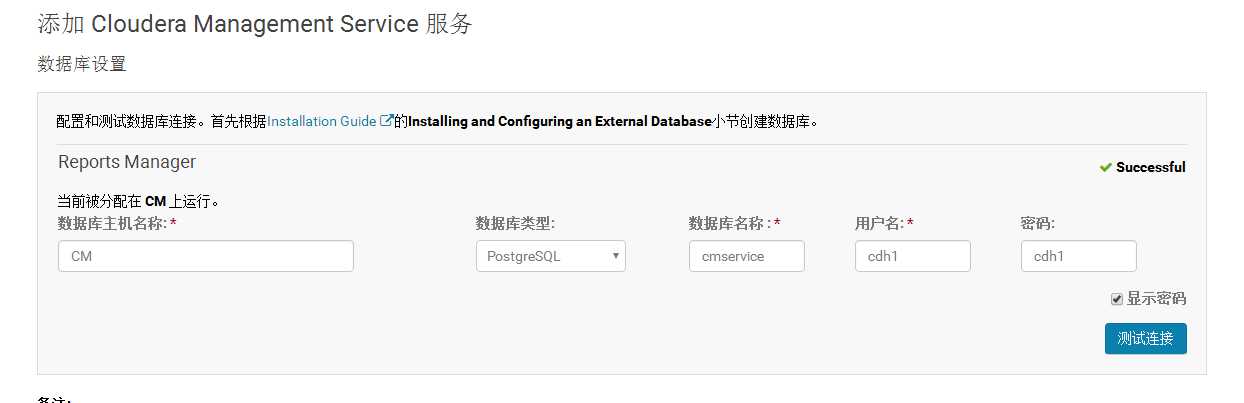Click the 数据库主机名称 label
Viewport: 1244px width, 403px height.
pyautogui.click(x=112, y=223)
